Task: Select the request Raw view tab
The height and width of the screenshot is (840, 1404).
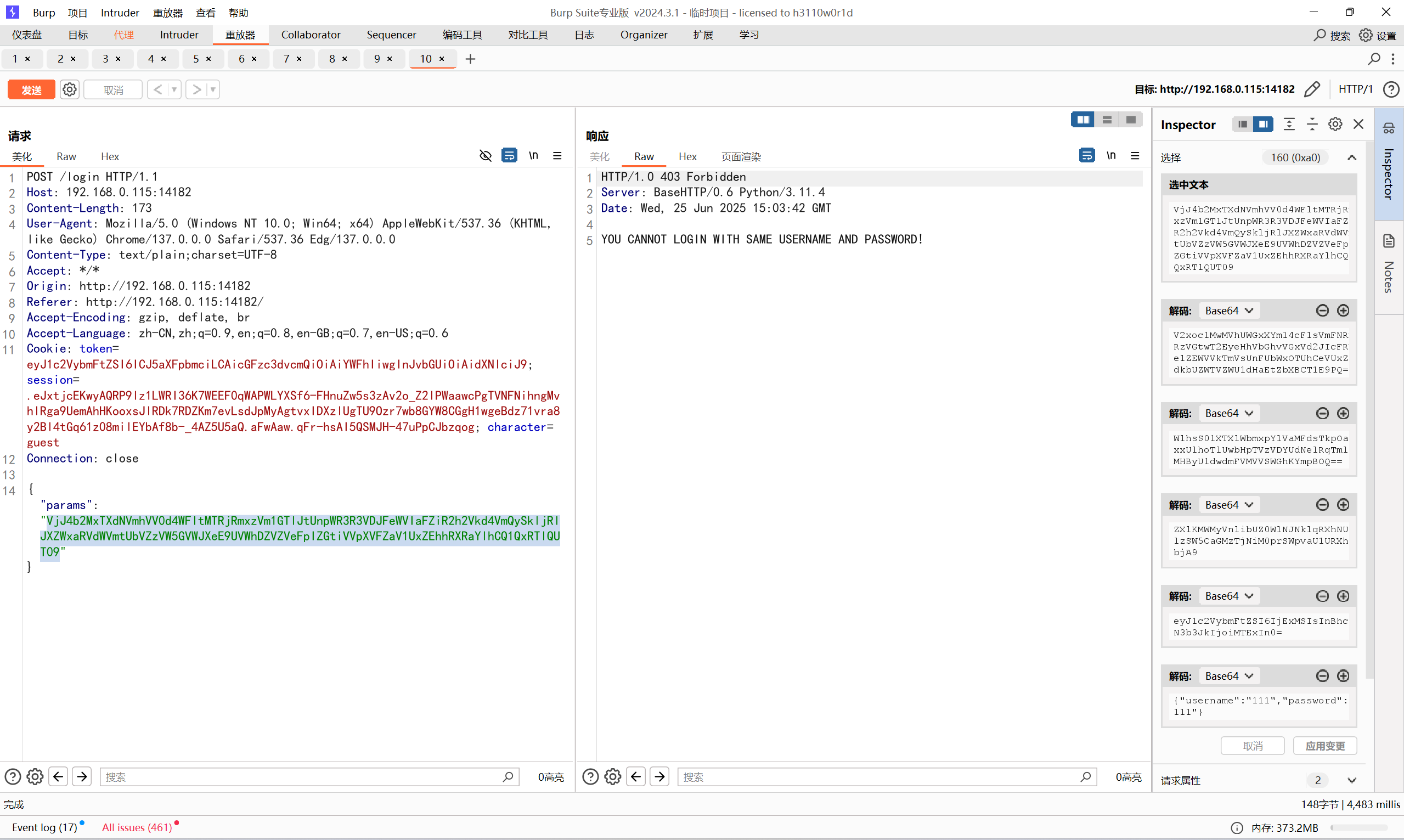Action: pyautogui.click(x=66, y=156)
